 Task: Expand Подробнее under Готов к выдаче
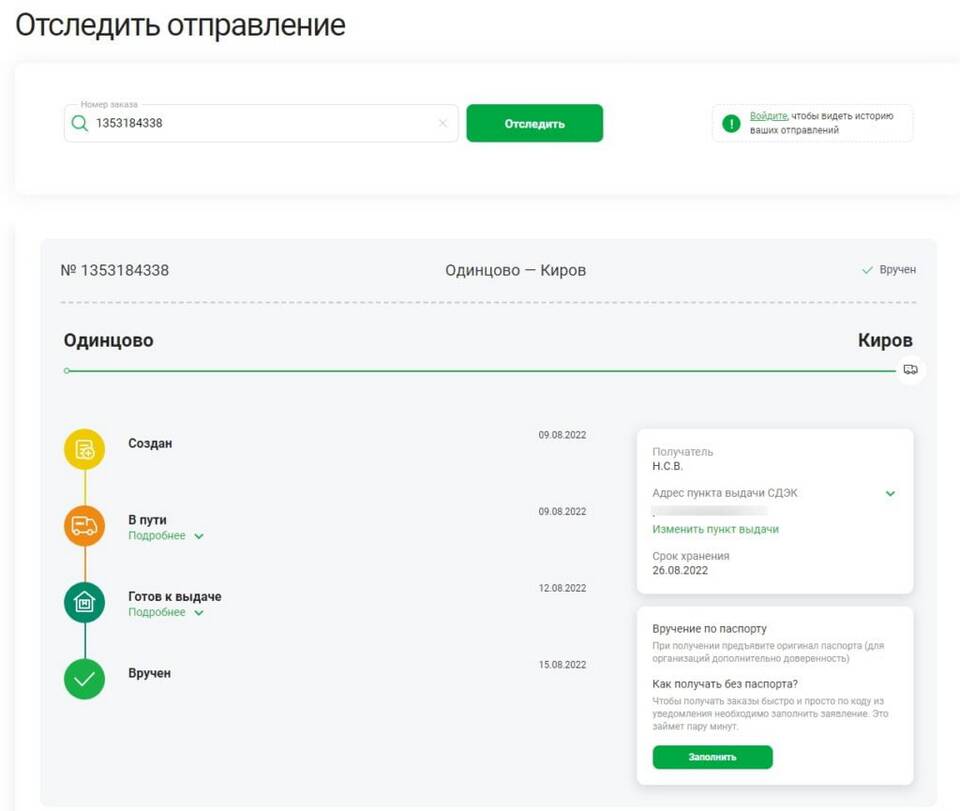point(166,612)
